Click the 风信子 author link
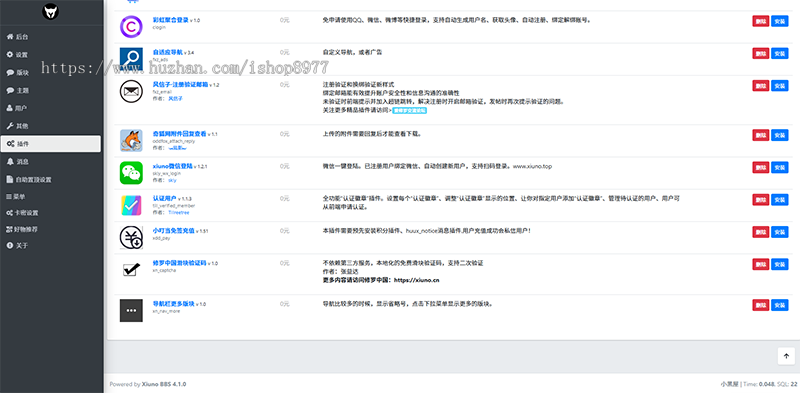 tap(175, 99)
